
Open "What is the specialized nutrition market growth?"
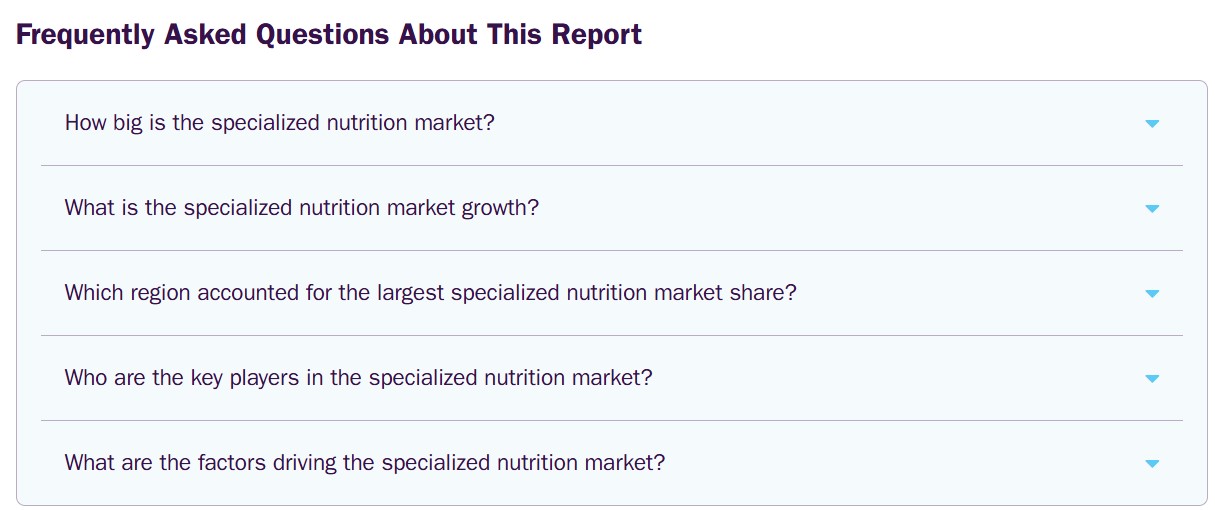[x=301, y=208]
